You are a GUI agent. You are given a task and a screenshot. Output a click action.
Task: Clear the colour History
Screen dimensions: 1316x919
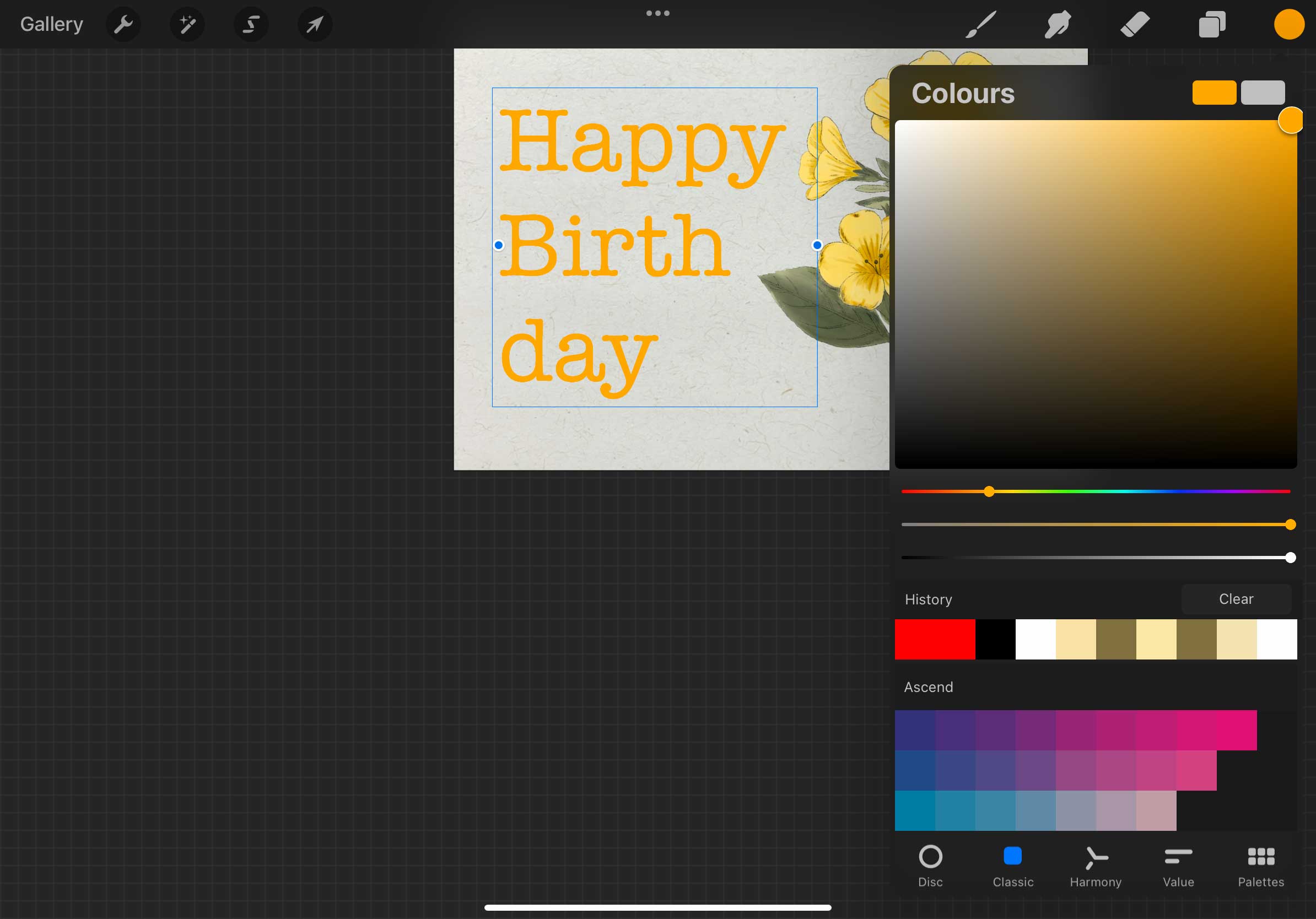1236,599
